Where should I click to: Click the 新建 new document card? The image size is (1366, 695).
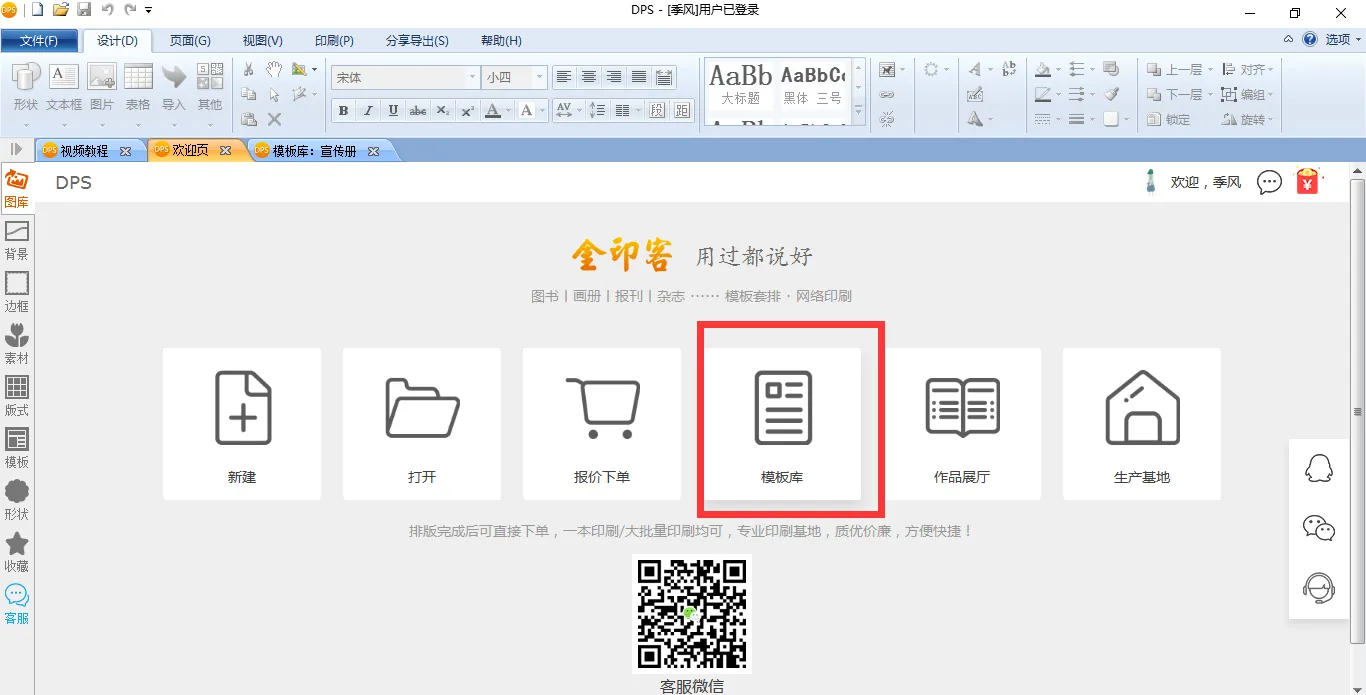[242, 424]
